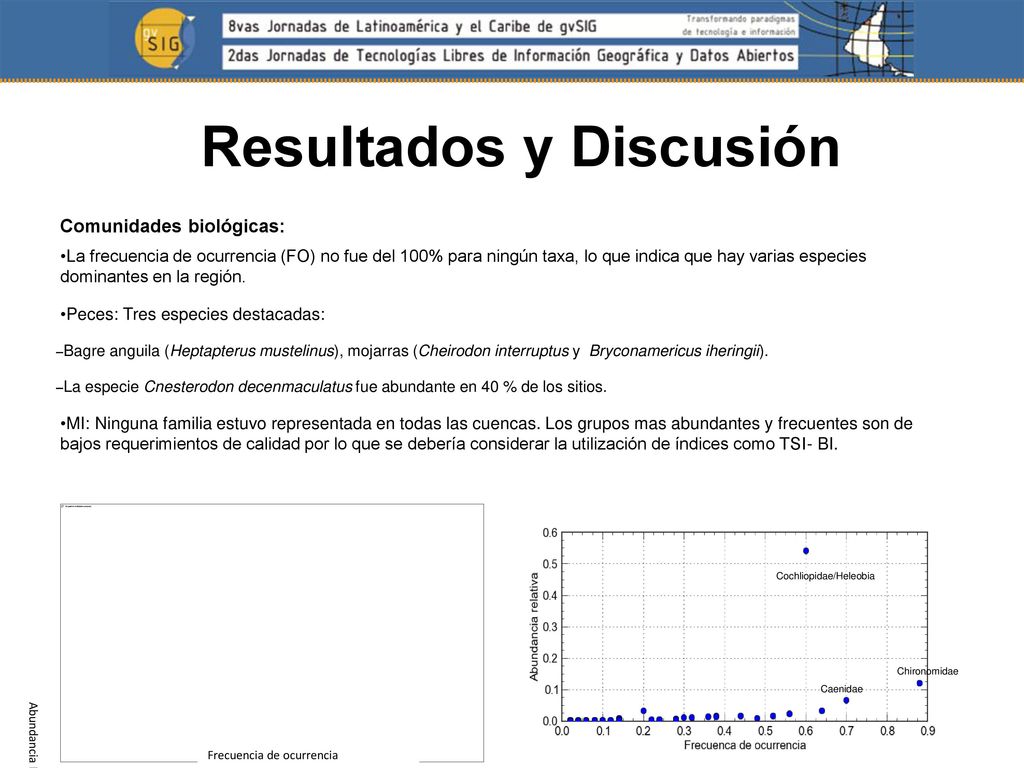Click the 'TSI- BI' index mention
The image size is (1024, 768).
pos(807,444)
